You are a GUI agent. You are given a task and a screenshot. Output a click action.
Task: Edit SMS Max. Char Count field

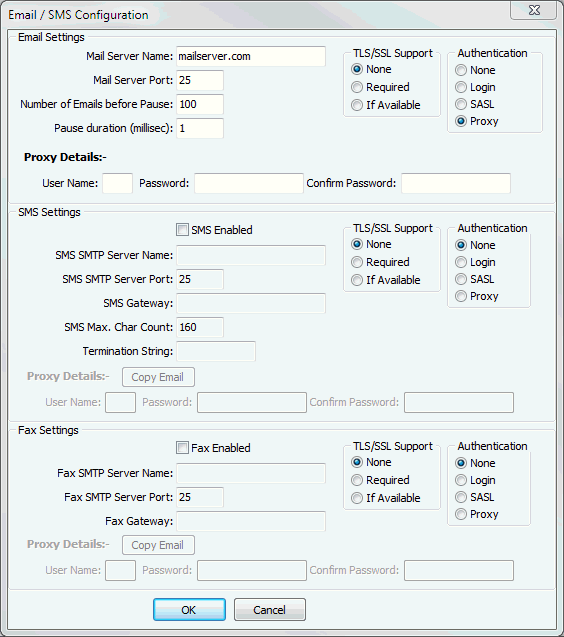click(200, 327)
